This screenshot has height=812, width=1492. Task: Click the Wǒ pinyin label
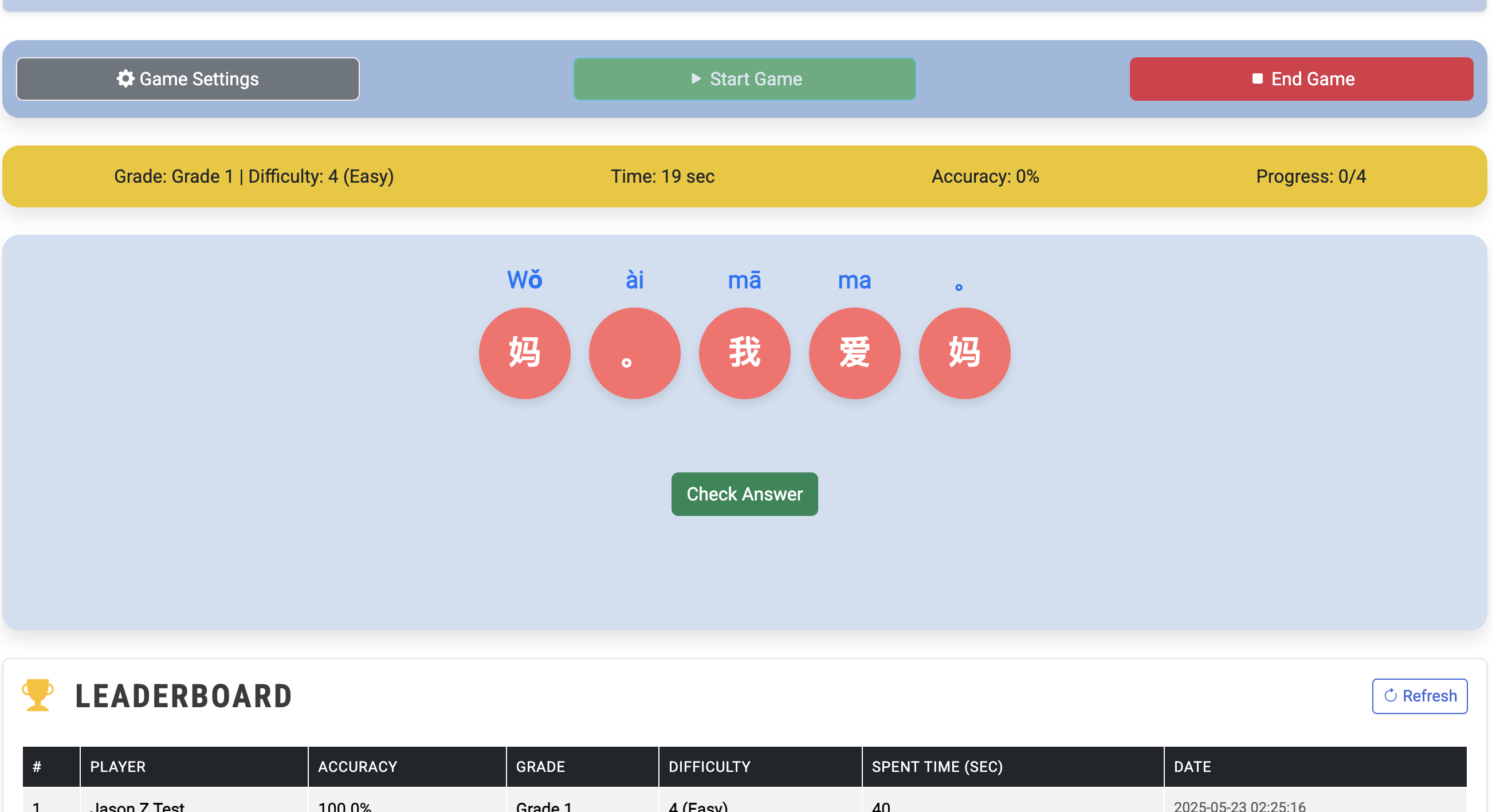(x=524, y=280)
